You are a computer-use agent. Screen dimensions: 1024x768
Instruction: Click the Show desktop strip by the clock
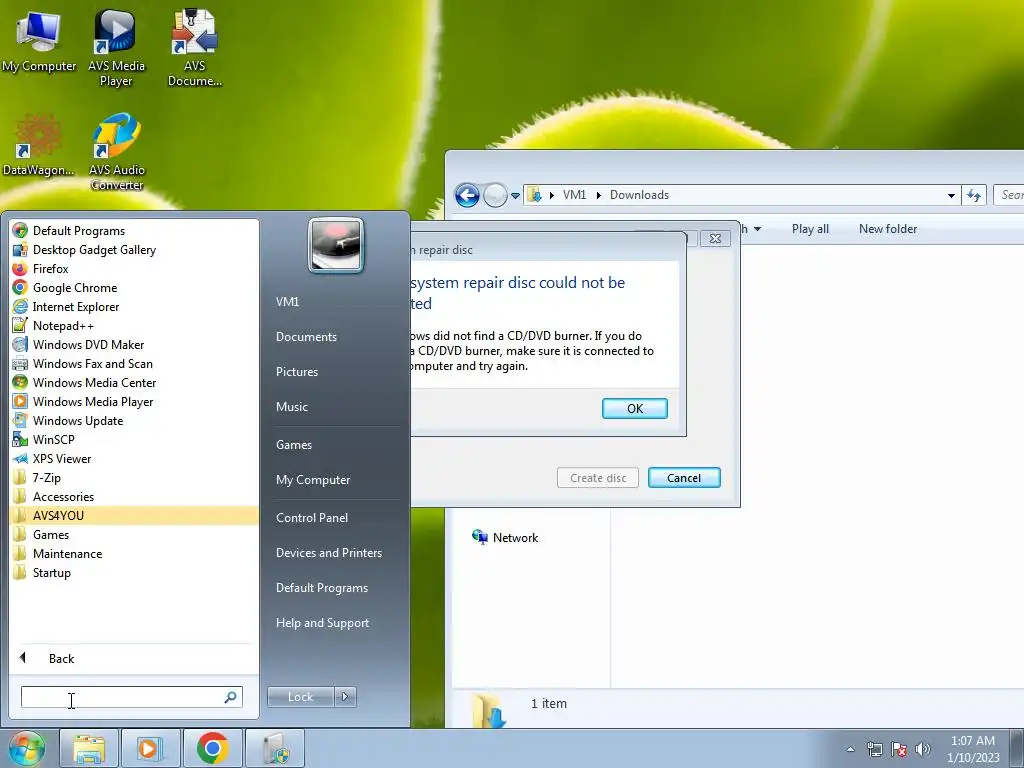(1016, 748)
